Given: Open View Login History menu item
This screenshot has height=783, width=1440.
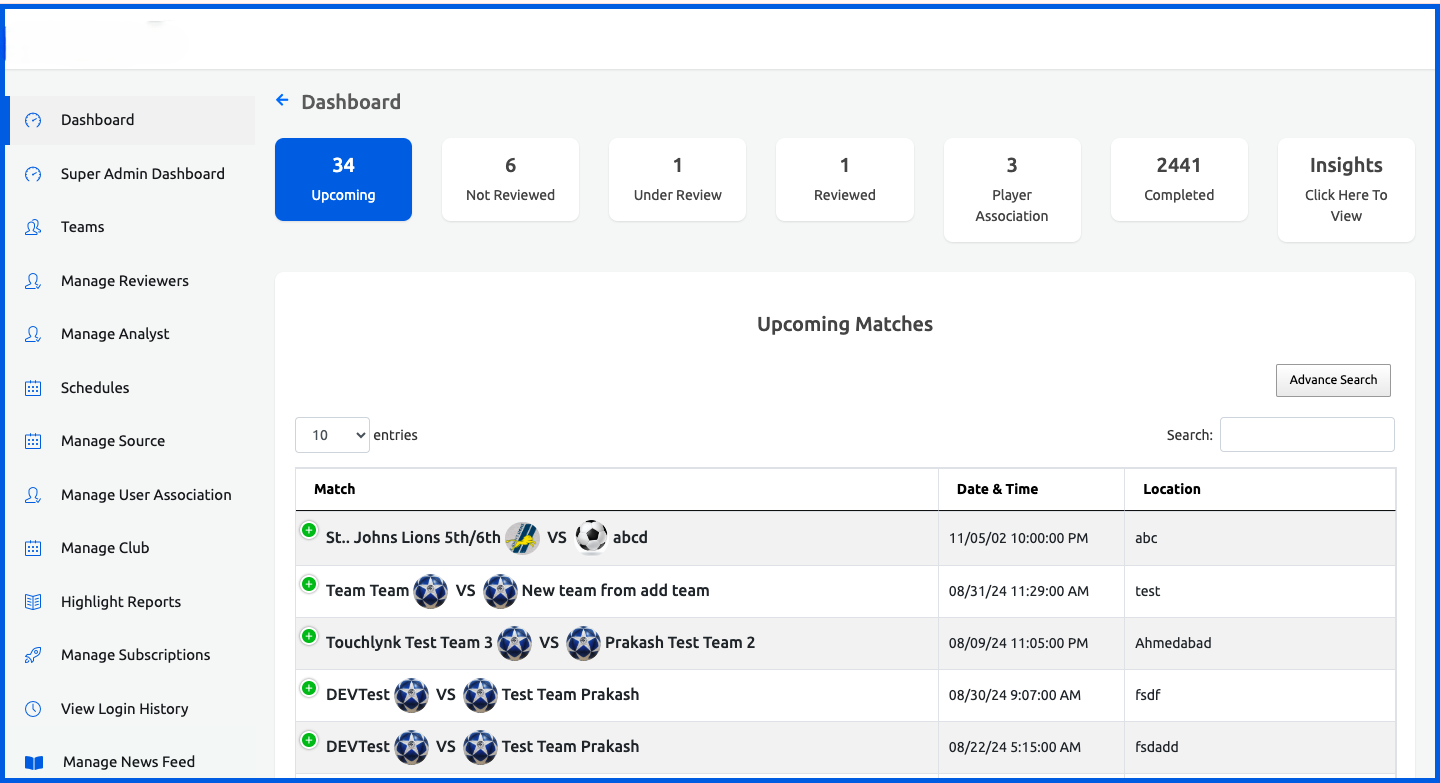Looking at the screenshot, I should [x=130, y=709].
